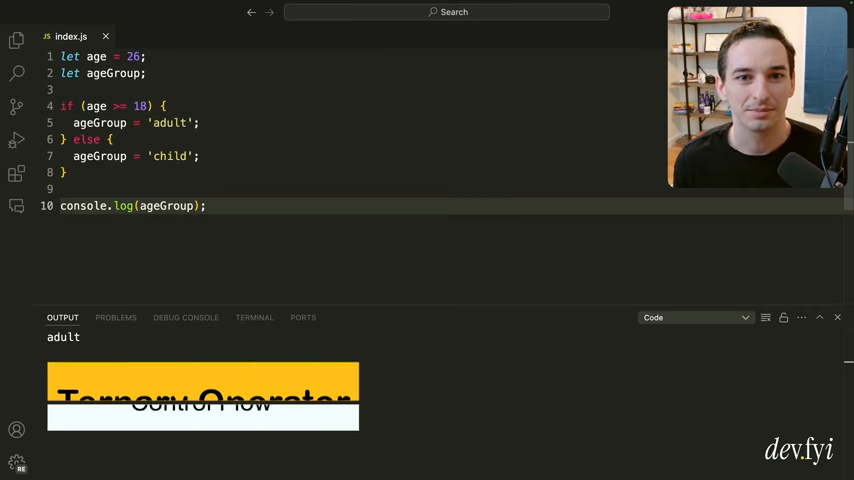Click the ageGroup = 'child' line
This screenshot has width=854, height=480.
tap(136, 156)
